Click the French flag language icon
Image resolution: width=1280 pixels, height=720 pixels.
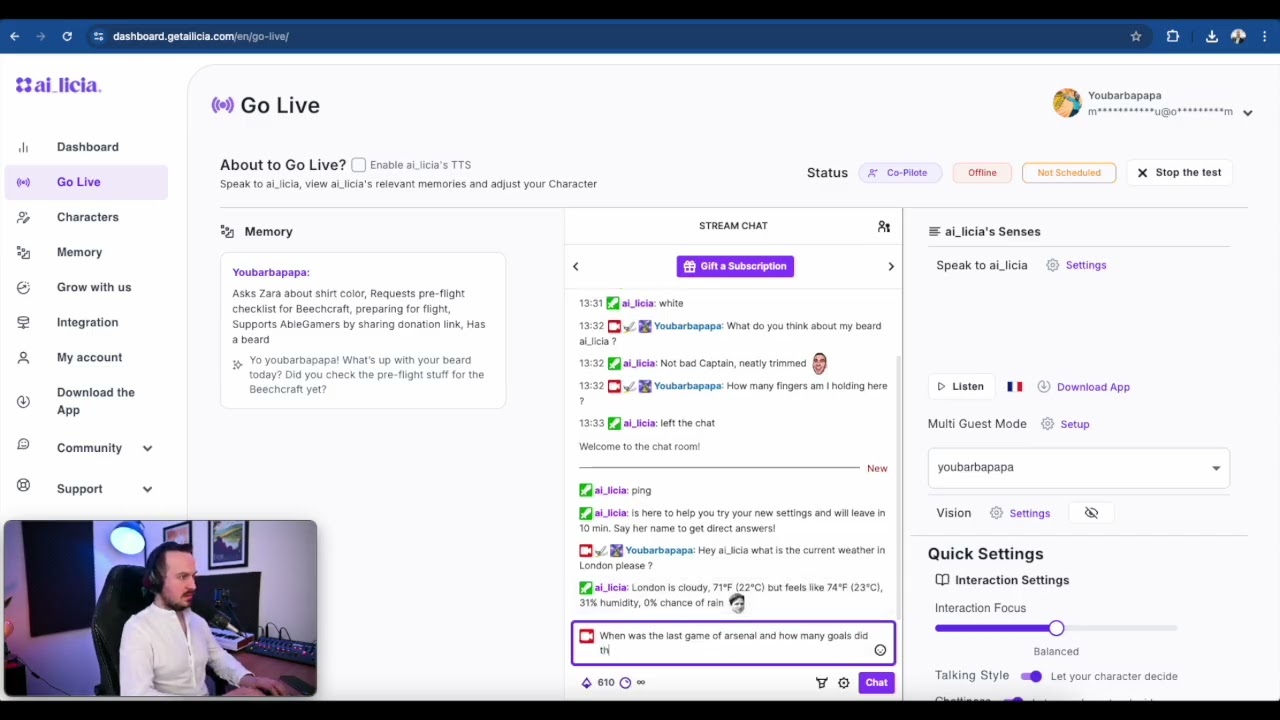(1015, 386)
